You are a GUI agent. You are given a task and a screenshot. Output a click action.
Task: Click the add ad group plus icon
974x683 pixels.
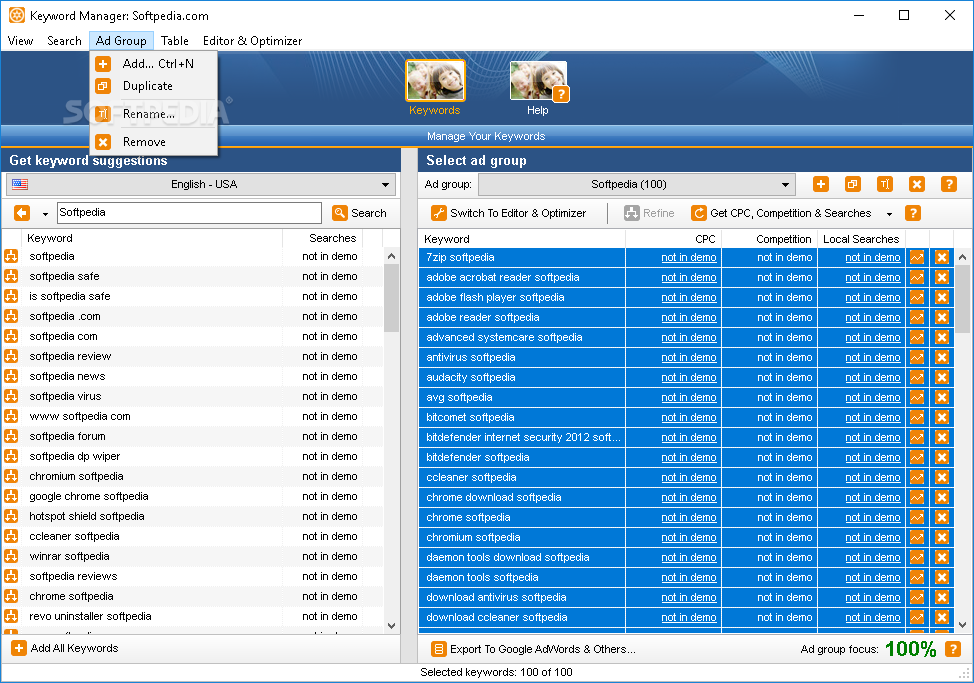(821, 184)
